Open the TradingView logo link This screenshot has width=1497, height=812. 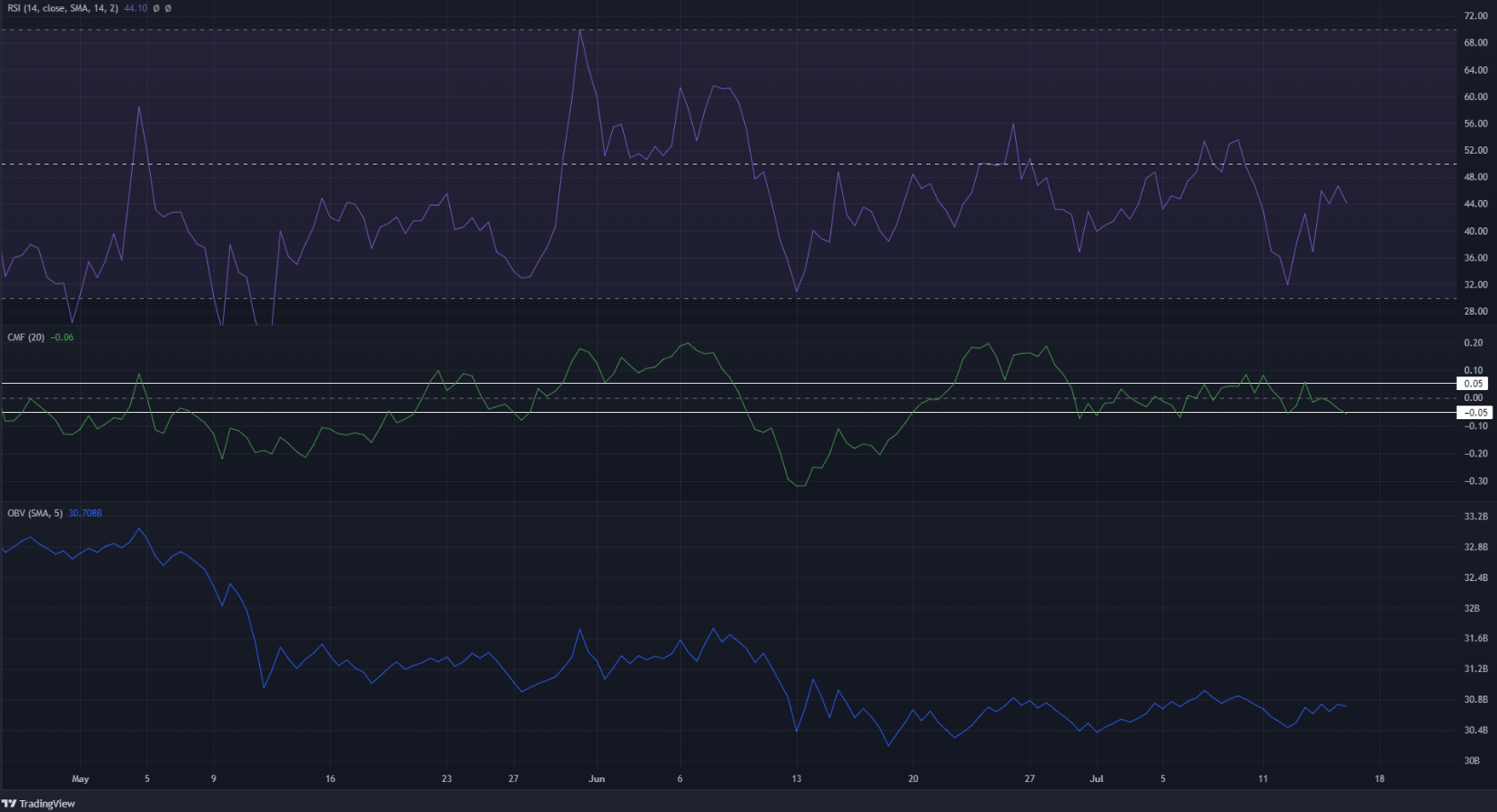[38, 804]
